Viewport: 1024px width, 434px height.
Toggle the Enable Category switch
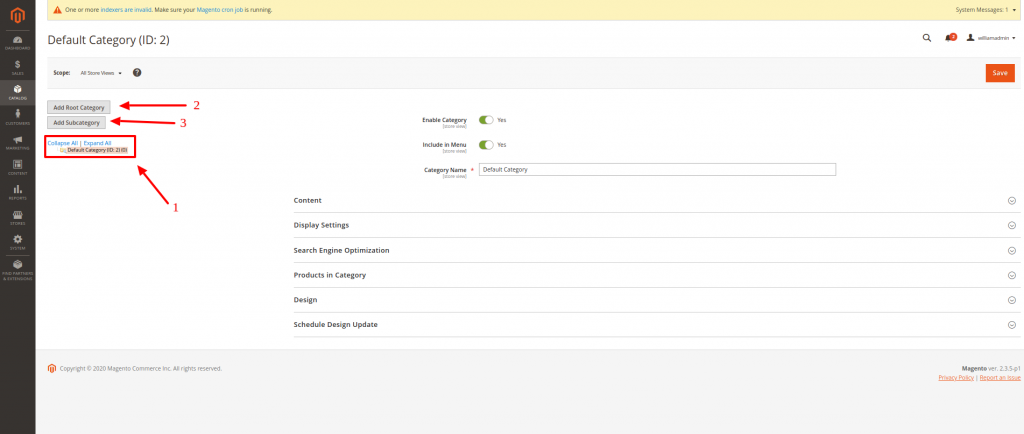coord(486,119)
